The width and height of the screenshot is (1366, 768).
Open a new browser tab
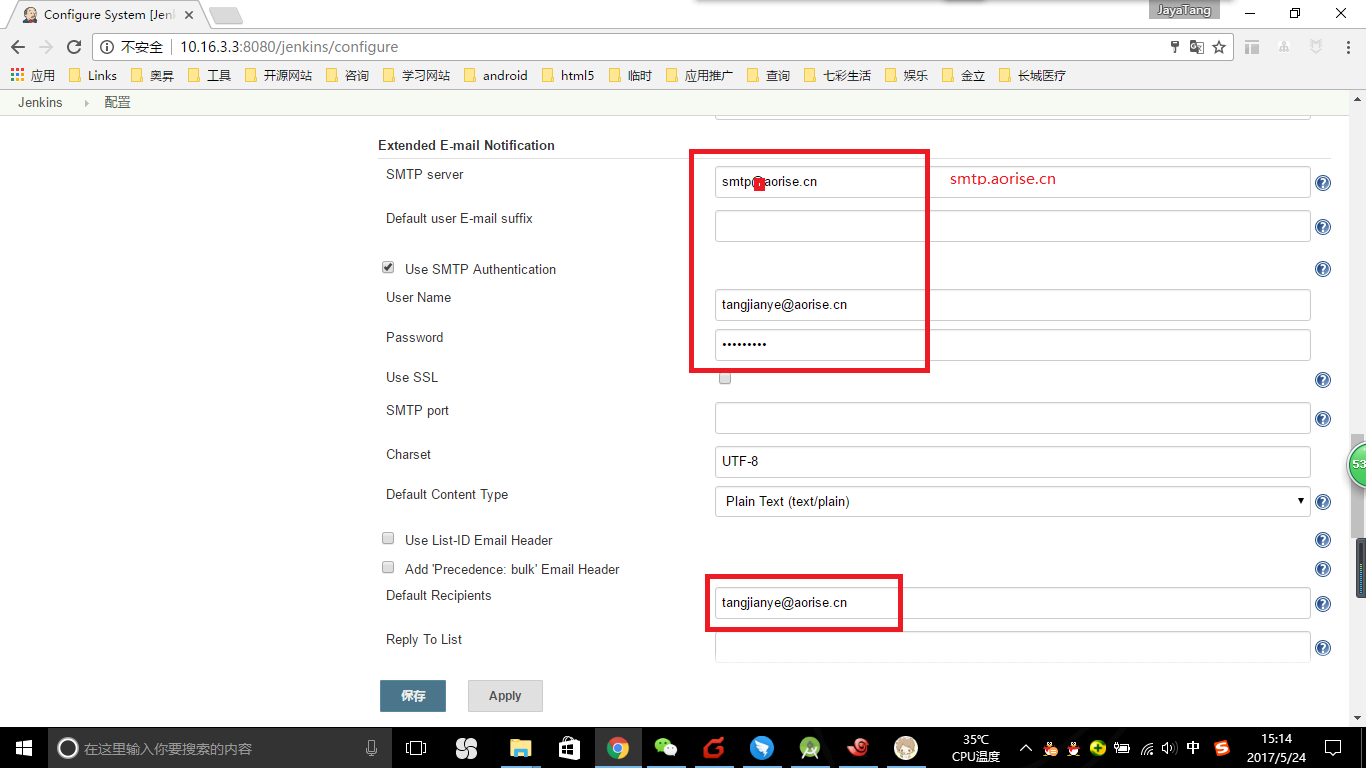coord(226,15)
